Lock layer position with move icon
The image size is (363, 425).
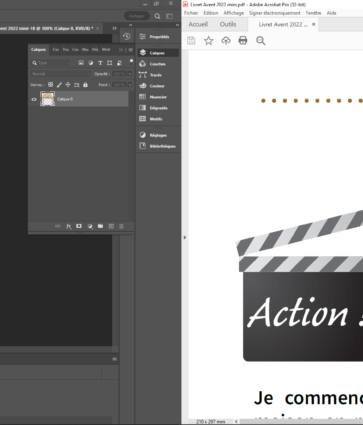tap(68, 85)
